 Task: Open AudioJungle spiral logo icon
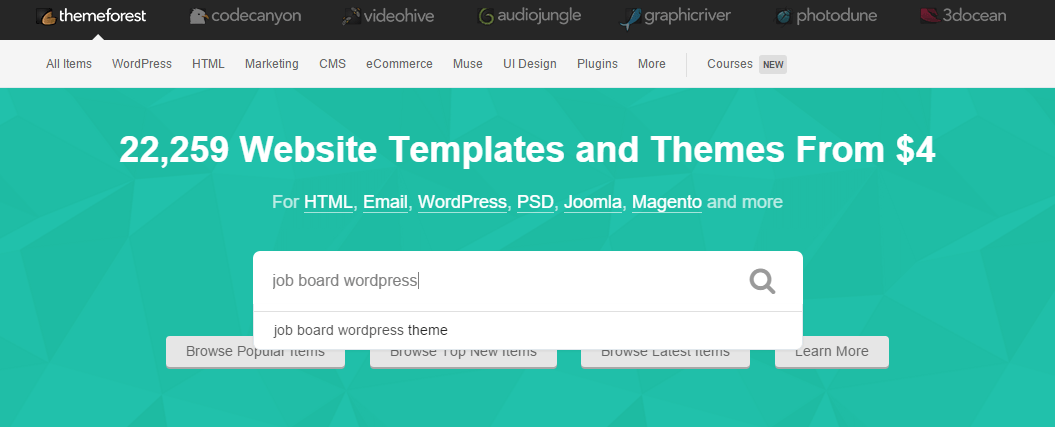(x=486, y=16)
